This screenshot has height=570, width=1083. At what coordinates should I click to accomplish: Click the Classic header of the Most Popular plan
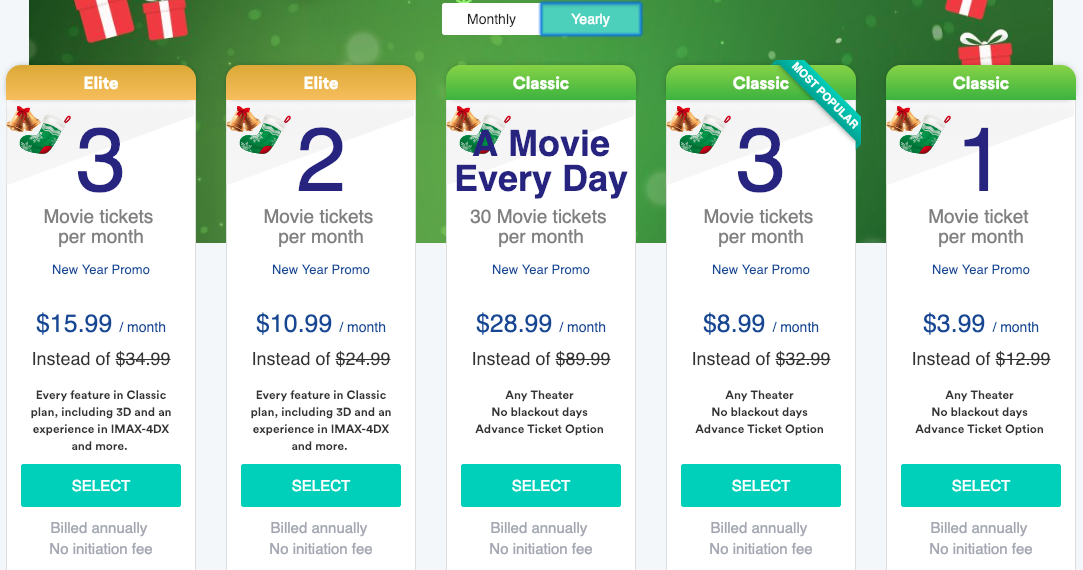[761, 83]
